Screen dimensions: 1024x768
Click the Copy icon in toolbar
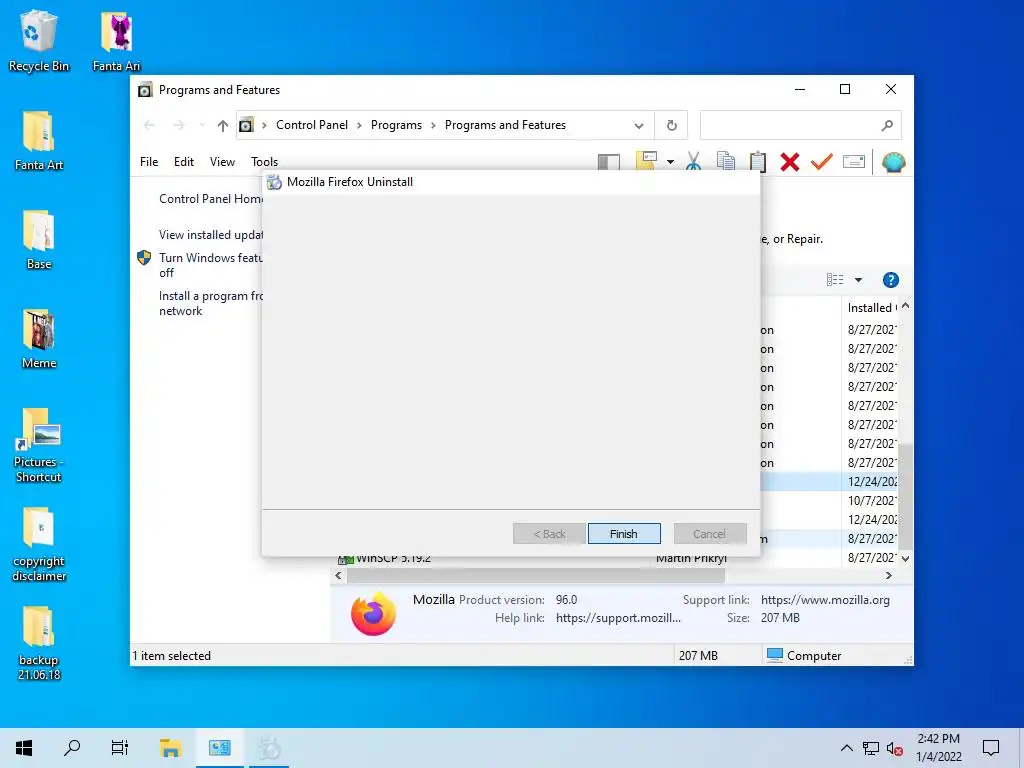point(726,161)
